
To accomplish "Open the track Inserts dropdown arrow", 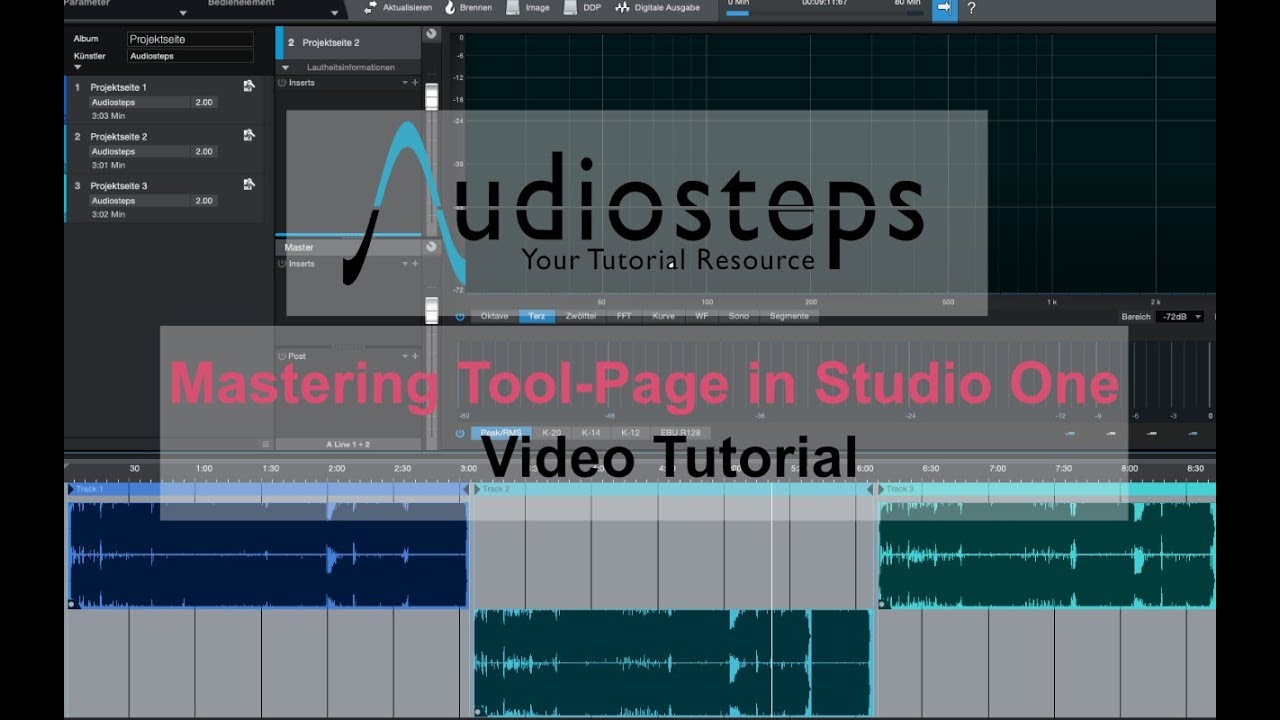I will point(405,83).
